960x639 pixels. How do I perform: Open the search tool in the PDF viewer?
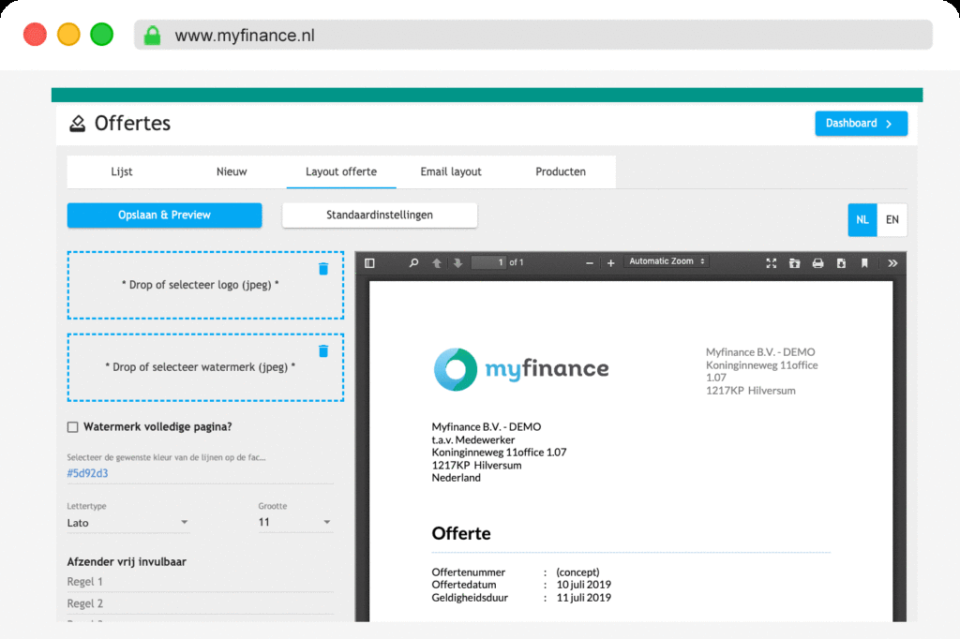pyautogui.click(x=413, y=262)
